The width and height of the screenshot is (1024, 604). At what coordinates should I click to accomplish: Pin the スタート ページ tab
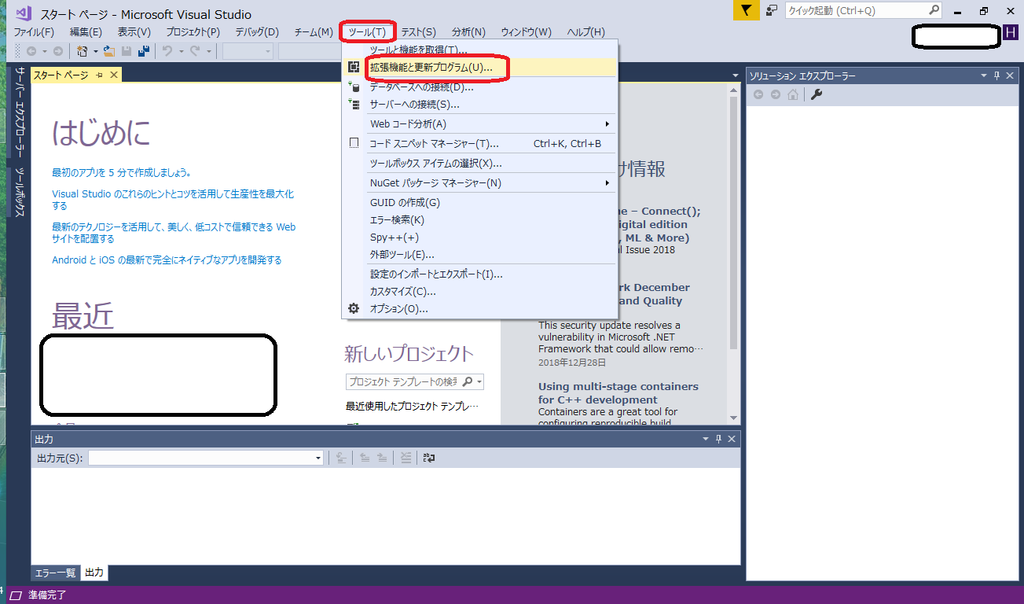[x=99, y=75]
